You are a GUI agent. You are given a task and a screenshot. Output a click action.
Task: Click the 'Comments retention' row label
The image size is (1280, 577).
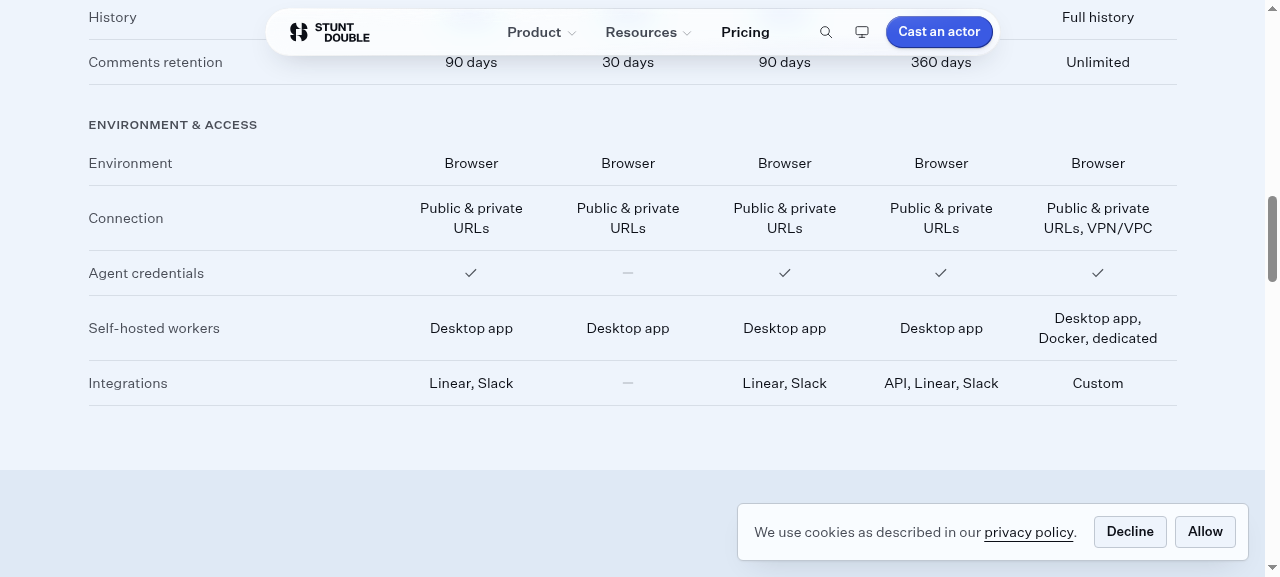155,62
